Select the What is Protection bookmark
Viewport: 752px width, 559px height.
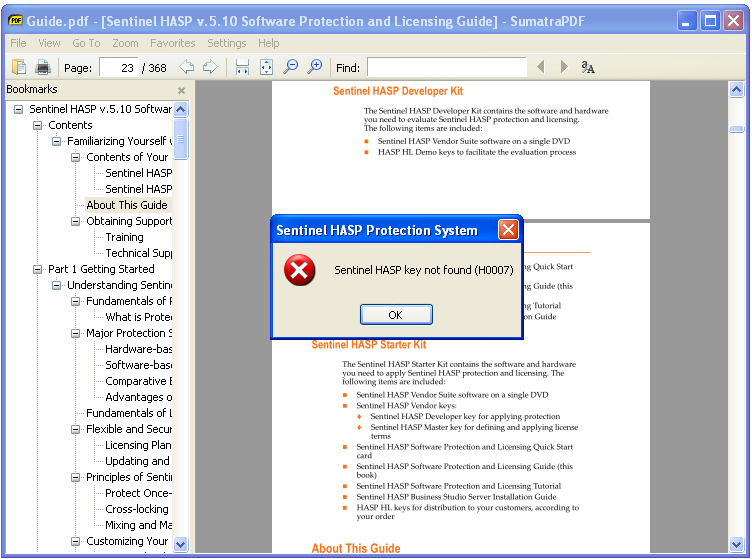[139, 317]
